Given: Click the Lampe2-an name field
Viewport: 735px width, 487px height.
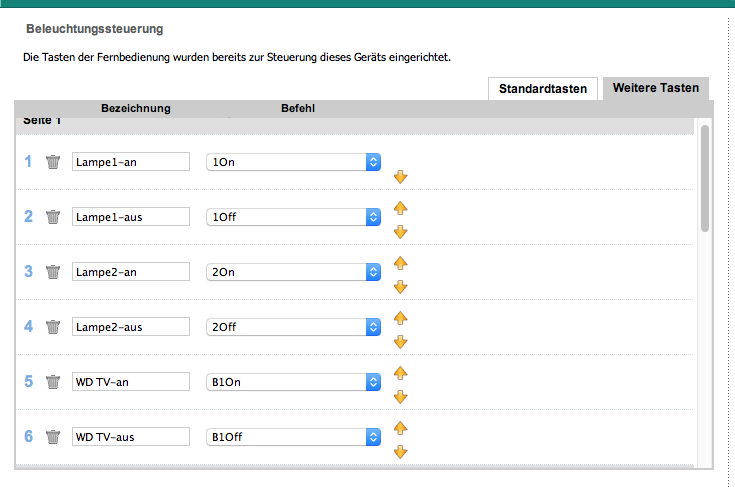Looking at the screenshot, I should point(131,272).
